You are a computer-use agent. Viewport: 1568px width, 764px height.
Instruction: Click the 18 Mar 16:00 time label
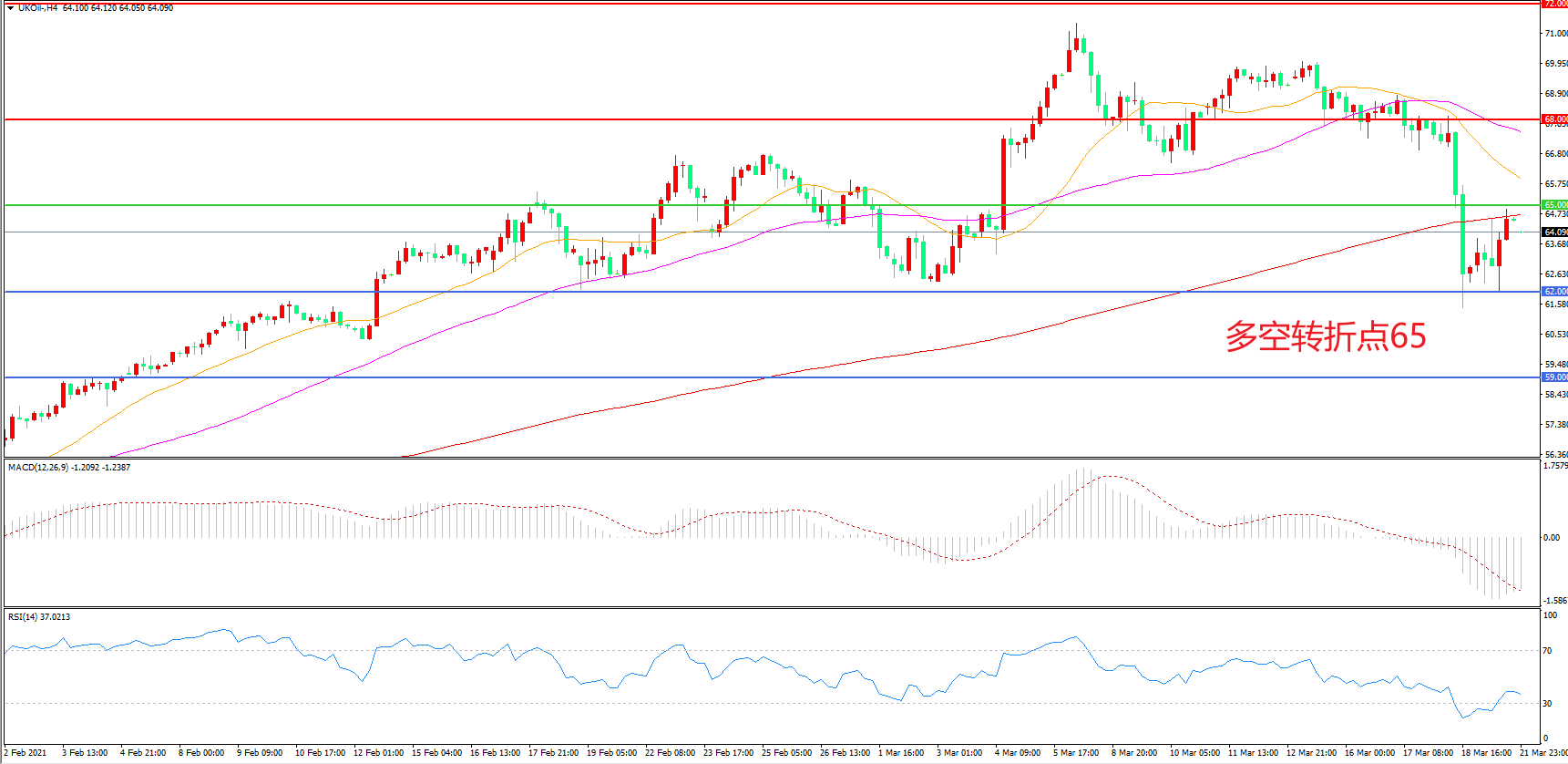click(x=1486, y=753)
